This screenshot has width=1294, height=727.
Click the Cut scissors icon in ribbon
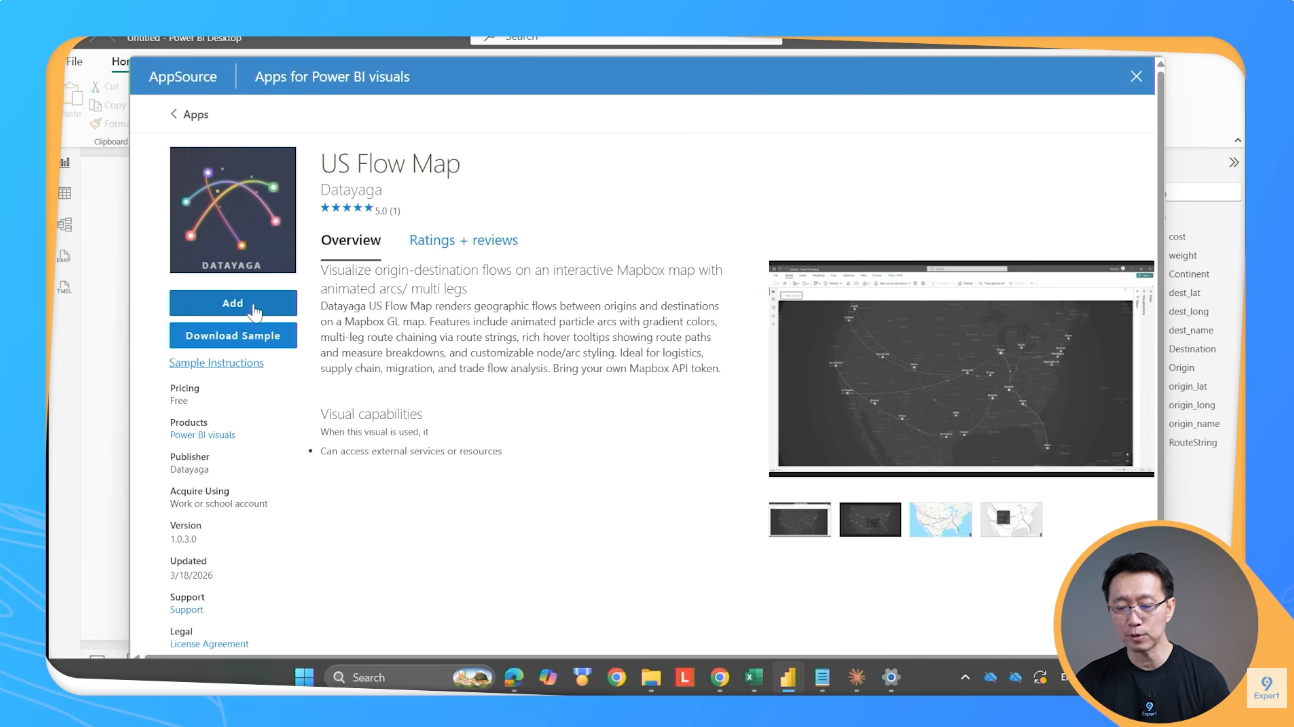click(x=96, y=87)
